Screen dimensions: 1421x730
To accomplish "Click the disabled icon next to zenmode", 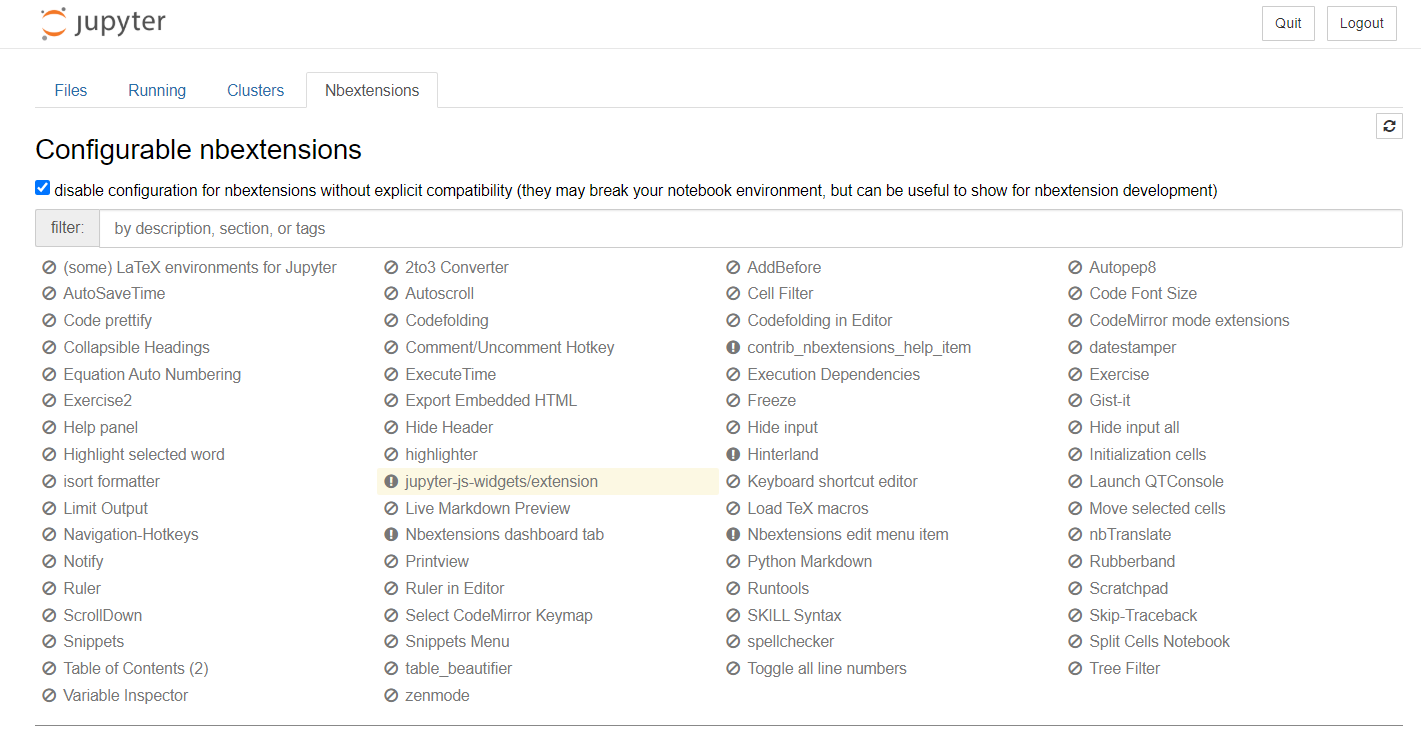I will 391,696.
